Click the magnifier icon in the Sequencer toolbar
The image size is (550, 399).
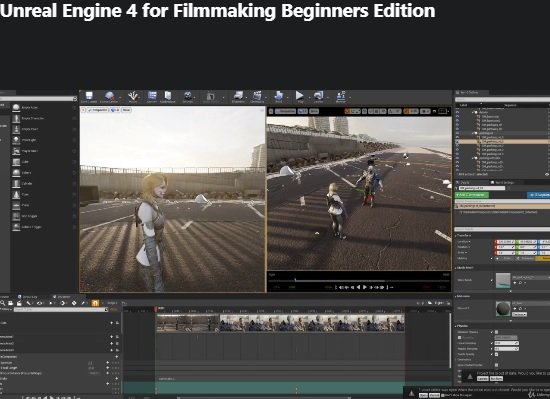(x=2, y=303)
